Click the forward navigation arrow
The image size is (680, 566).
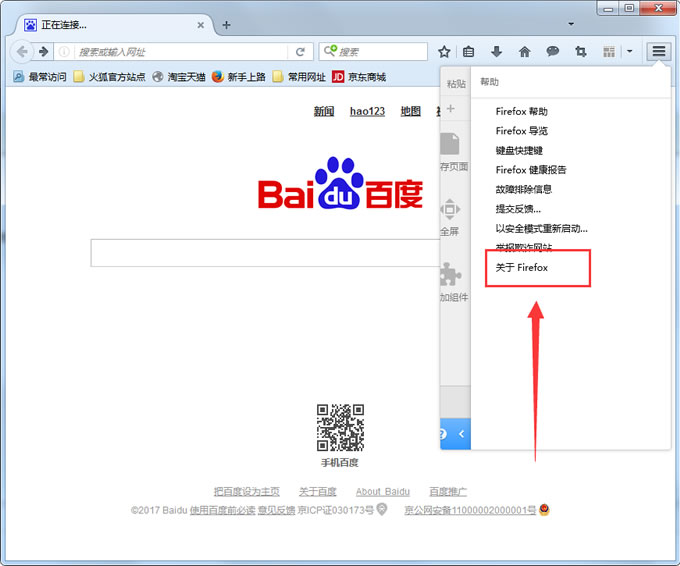pos(43,52)
